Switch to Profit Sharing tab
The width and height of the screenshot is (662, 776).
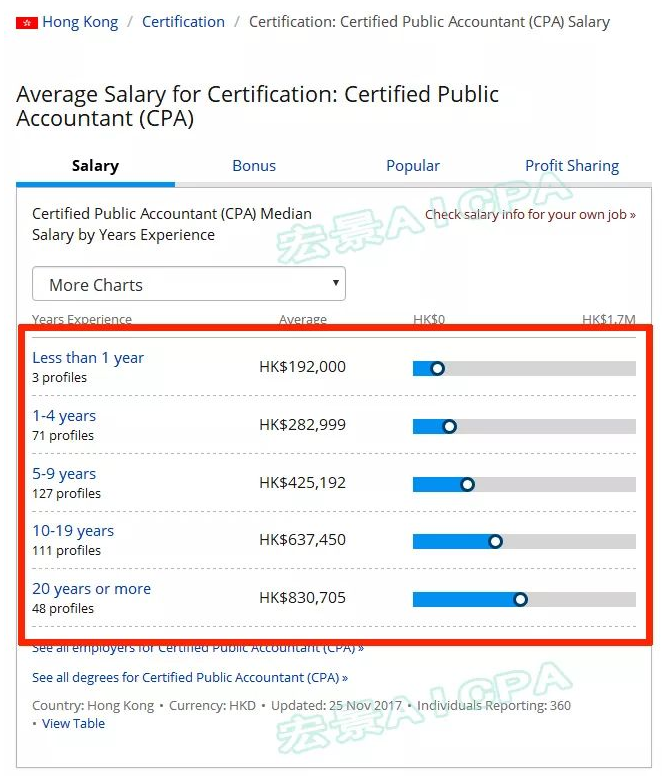[x=572, y=166]
